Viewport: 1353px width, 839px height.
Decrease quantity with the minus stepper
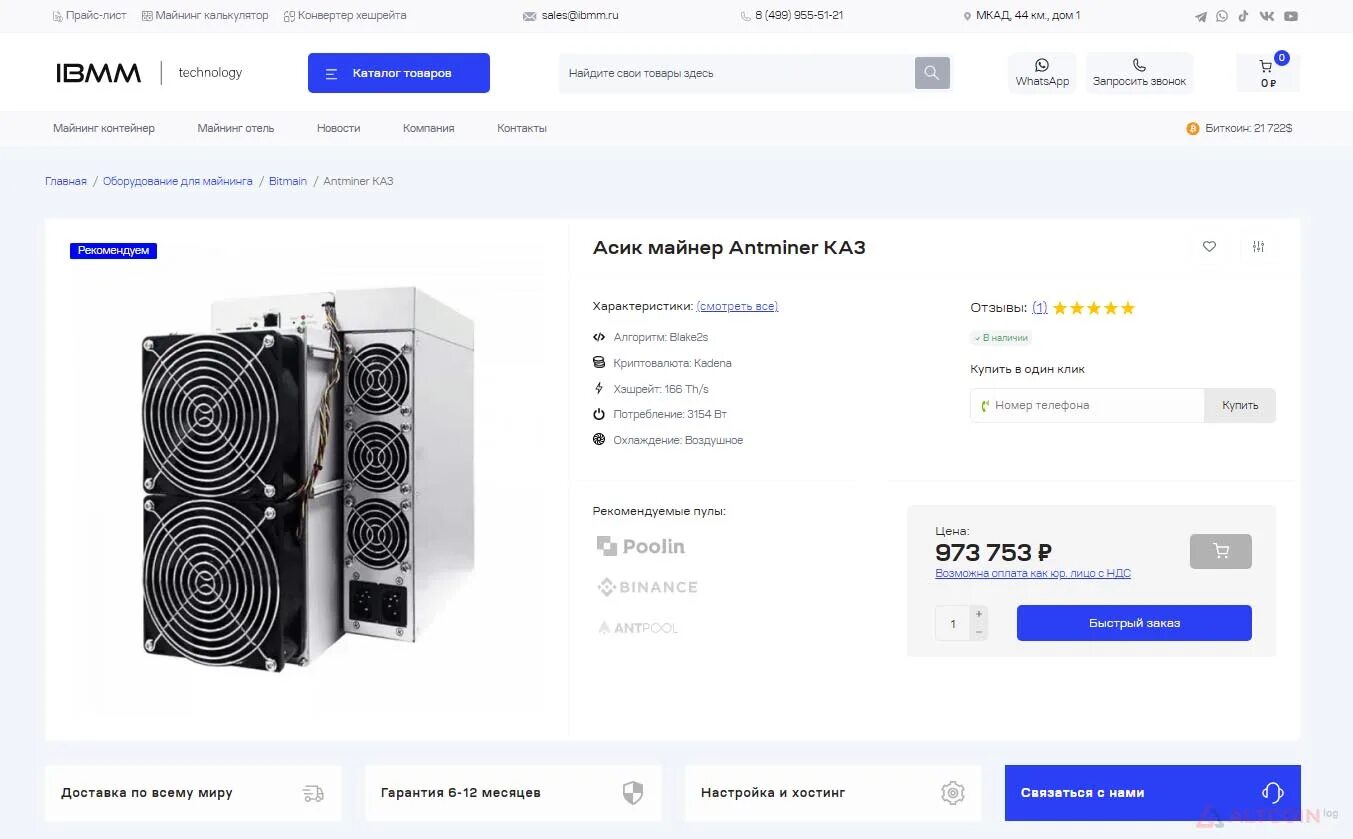click(979, 632)
